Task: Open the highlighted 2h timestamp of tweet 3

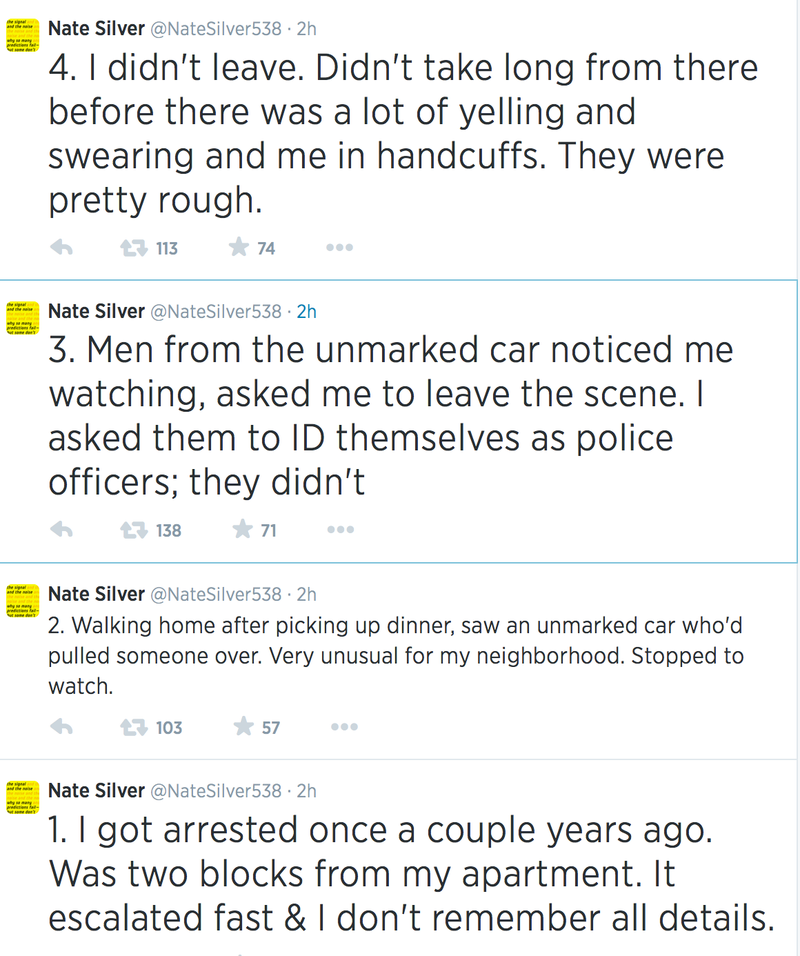Action: pyautogui.click(x=307, y=312)
